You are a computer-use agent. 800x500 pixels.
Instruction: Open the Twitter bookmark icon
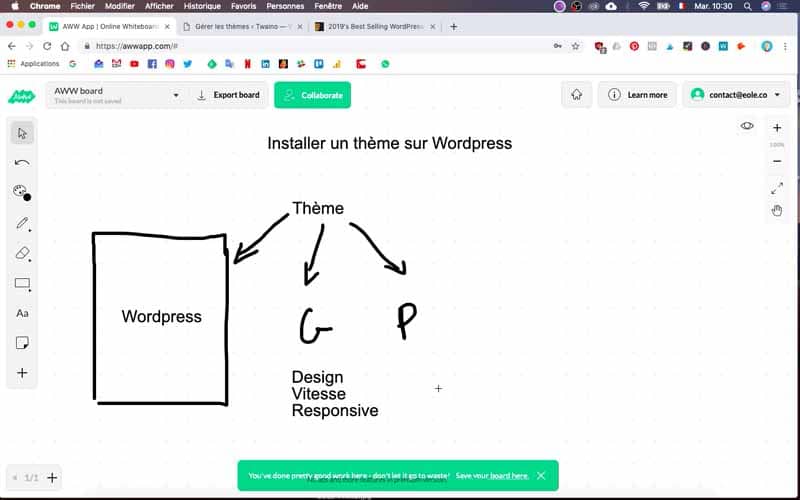pos(188,64)
